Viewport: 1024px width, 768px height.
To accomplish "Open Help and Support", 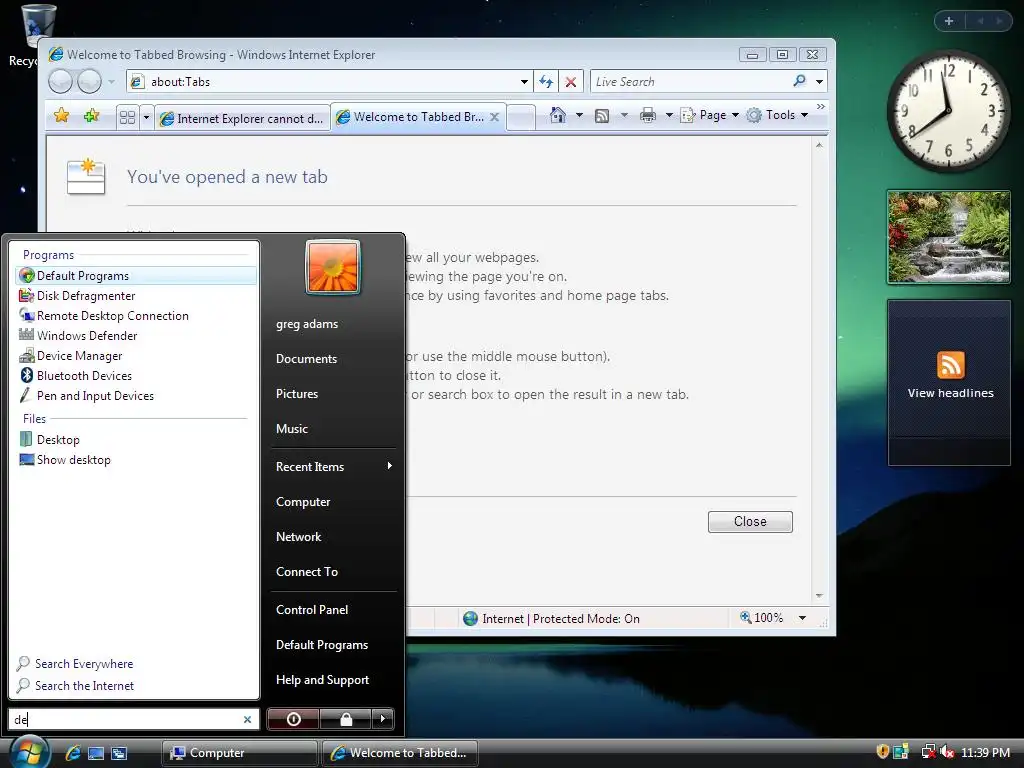I will [x=322, y=680].
